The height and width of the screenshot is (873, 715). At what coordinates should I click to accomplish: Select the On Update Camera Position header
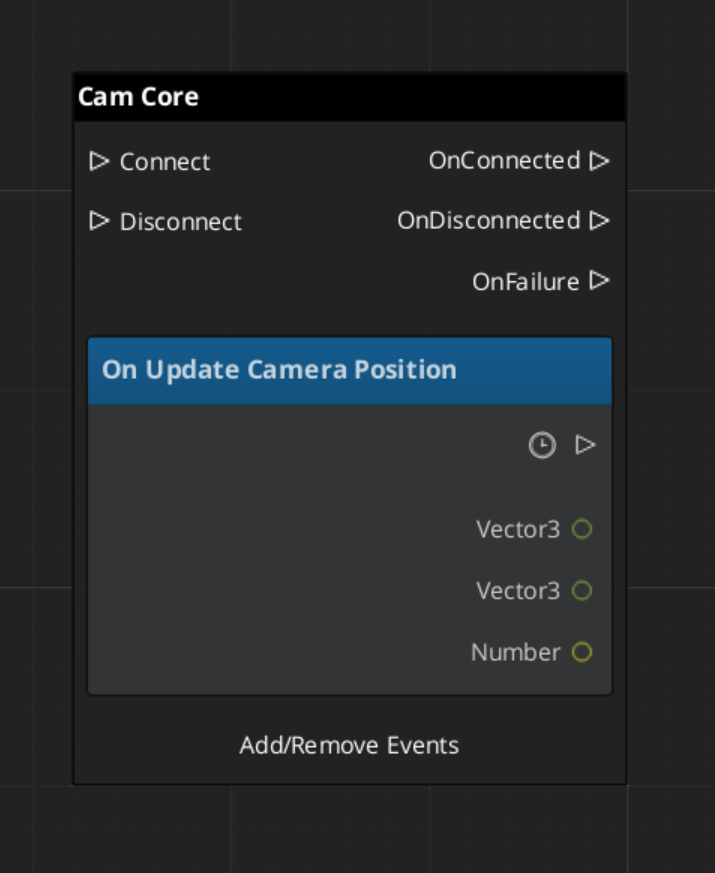(349, 370)
